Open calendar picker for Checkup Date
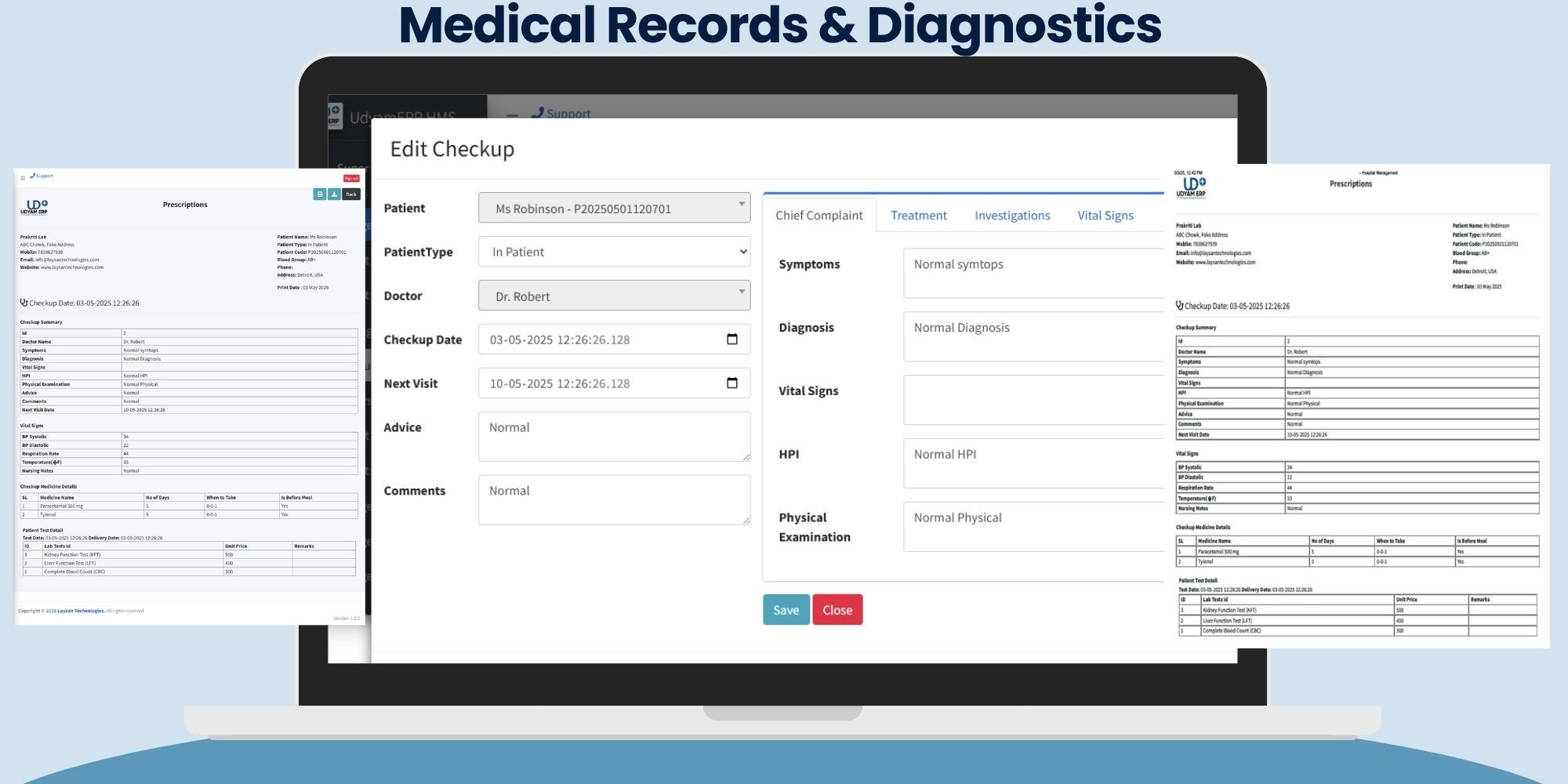This screenshot has width=1568, height=784. click(x=732, y=339)
